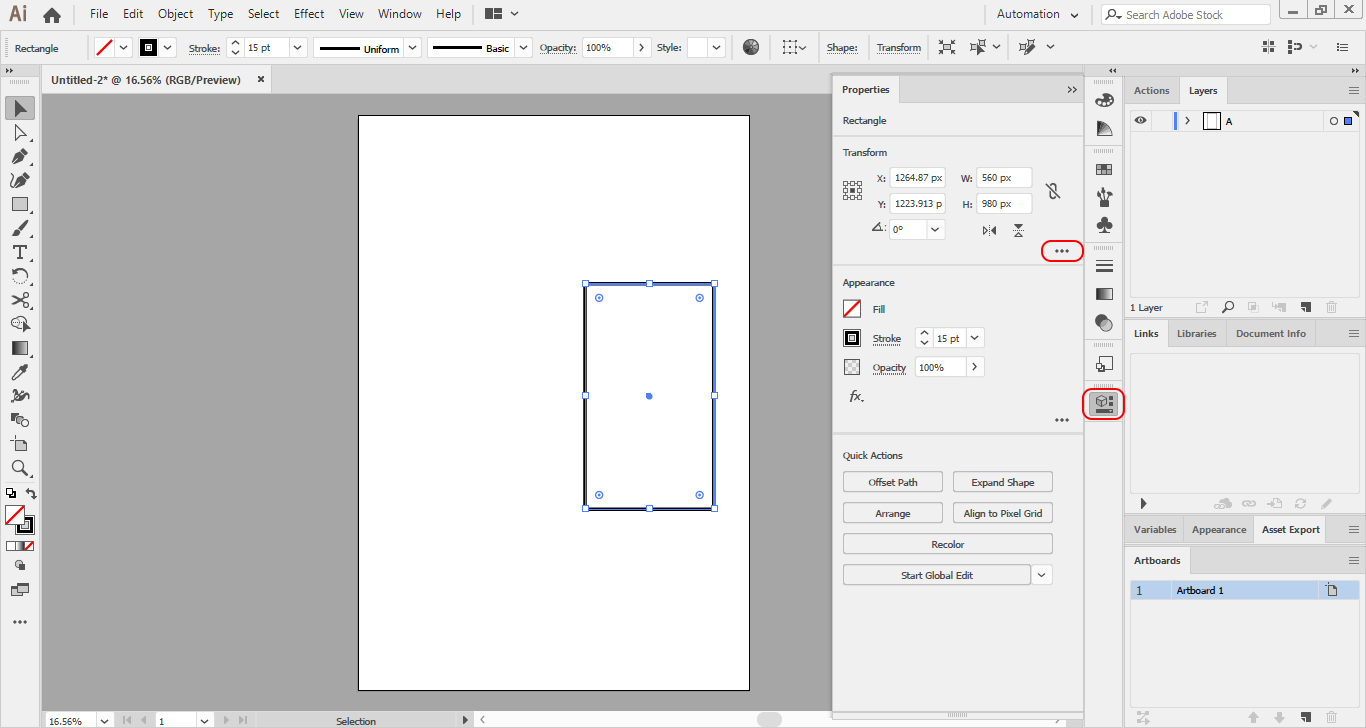Image resolution: width=1366 pixels, height=728 pixels.
Task: Select Artboard 1 in Artboards panel
Action: pos(1245,590)
